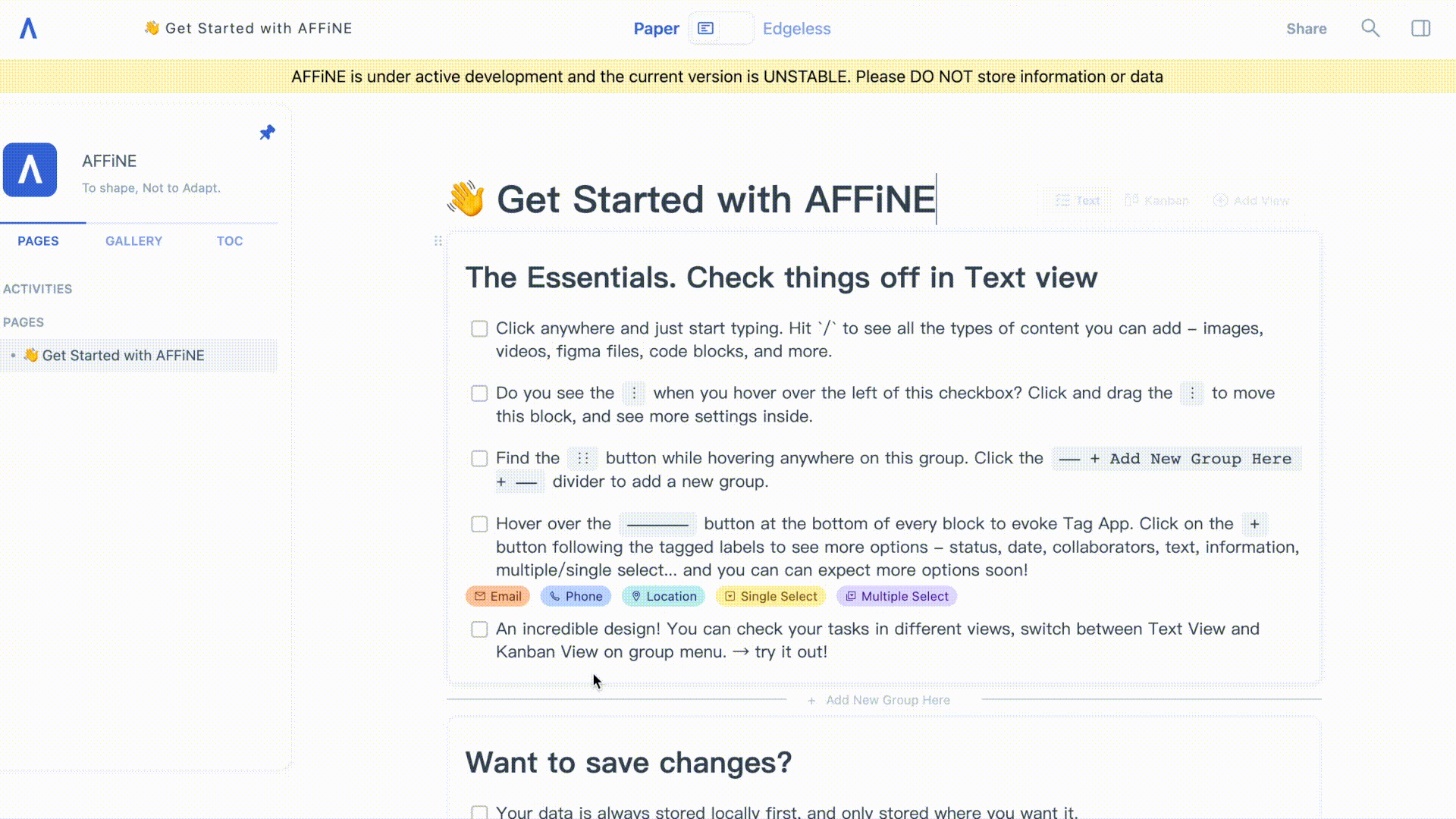
Task: Click the plus icon after 'Click on the'
Action: (x=1254, y=523)
